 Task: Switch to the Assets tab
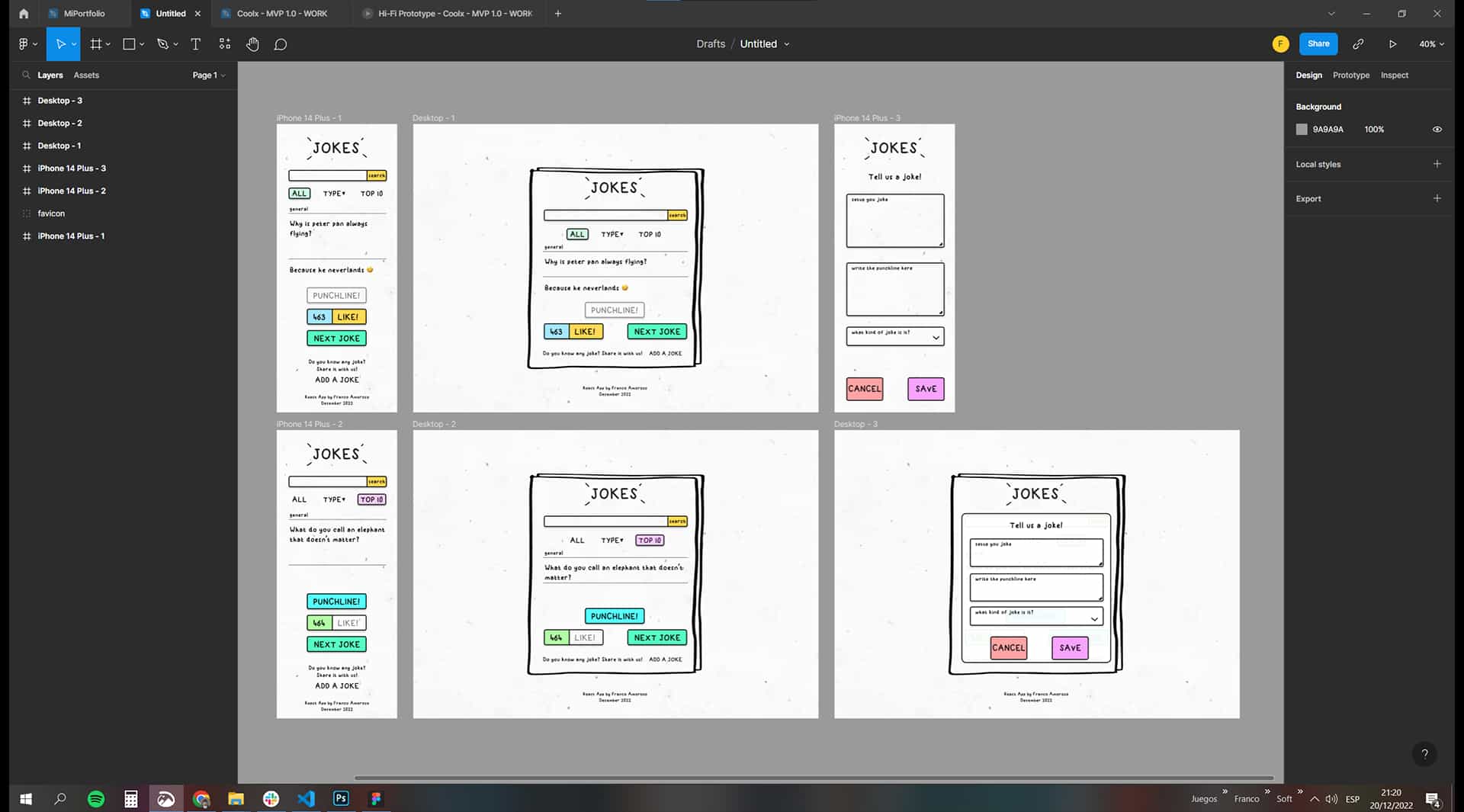click(x=86, y=75)
